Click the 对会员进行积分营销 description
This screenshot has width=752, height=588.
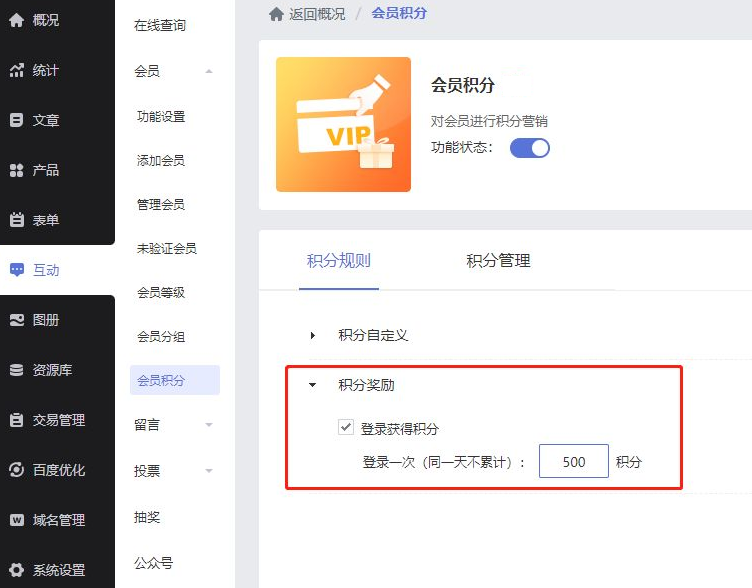pyautogui.click(x=489, y=121)
